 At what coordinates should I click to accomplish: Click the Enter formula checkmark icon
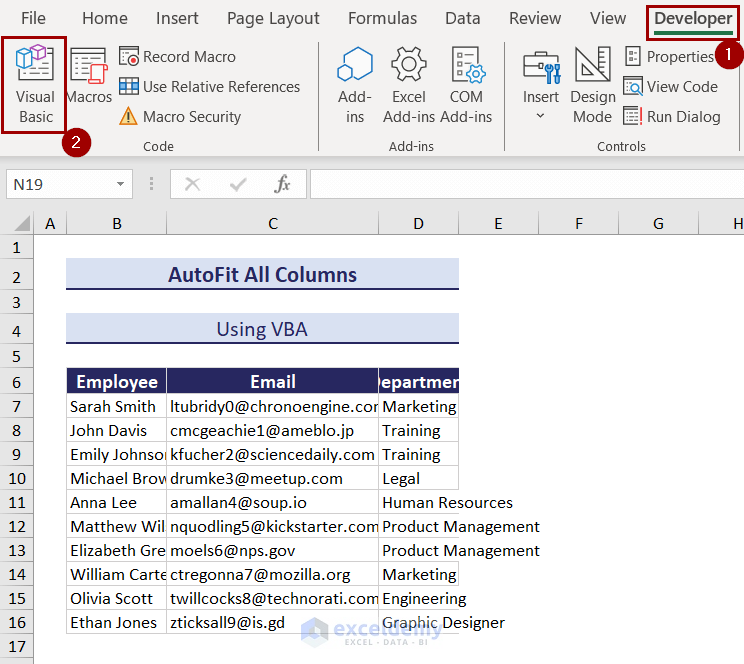[x=238, y=184]
